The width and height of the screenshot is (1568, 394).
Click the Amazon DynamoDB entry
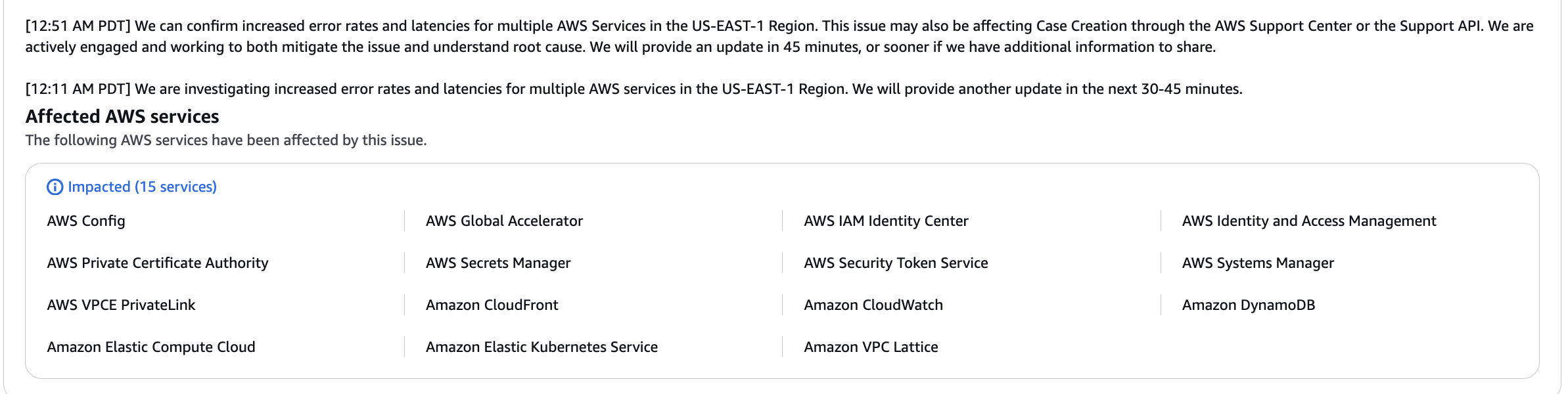1248,305
